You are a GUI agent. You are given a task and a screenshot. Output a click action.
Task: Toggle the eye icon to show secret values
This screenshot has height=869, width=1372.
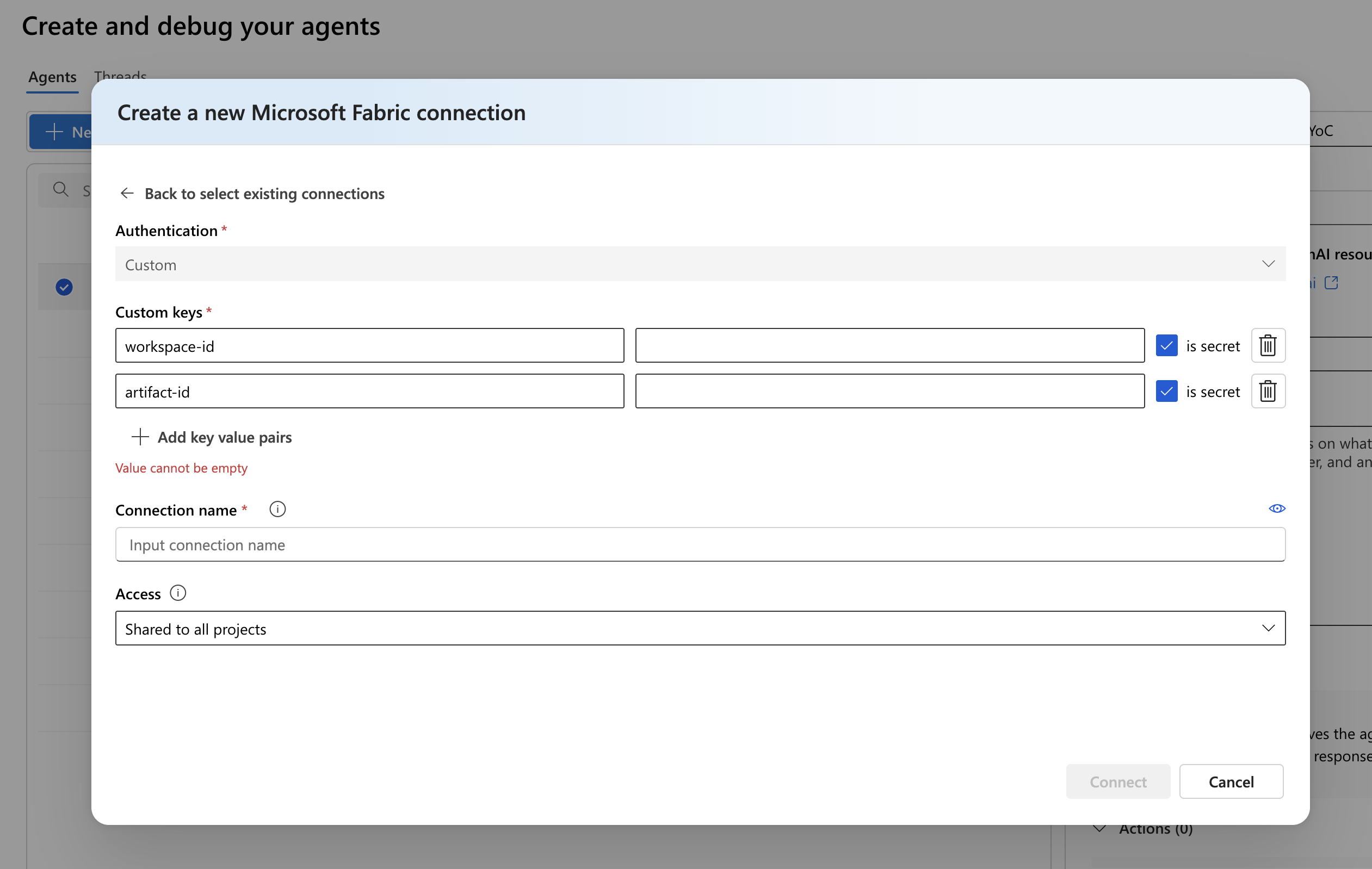click(x=1277, y=508)
